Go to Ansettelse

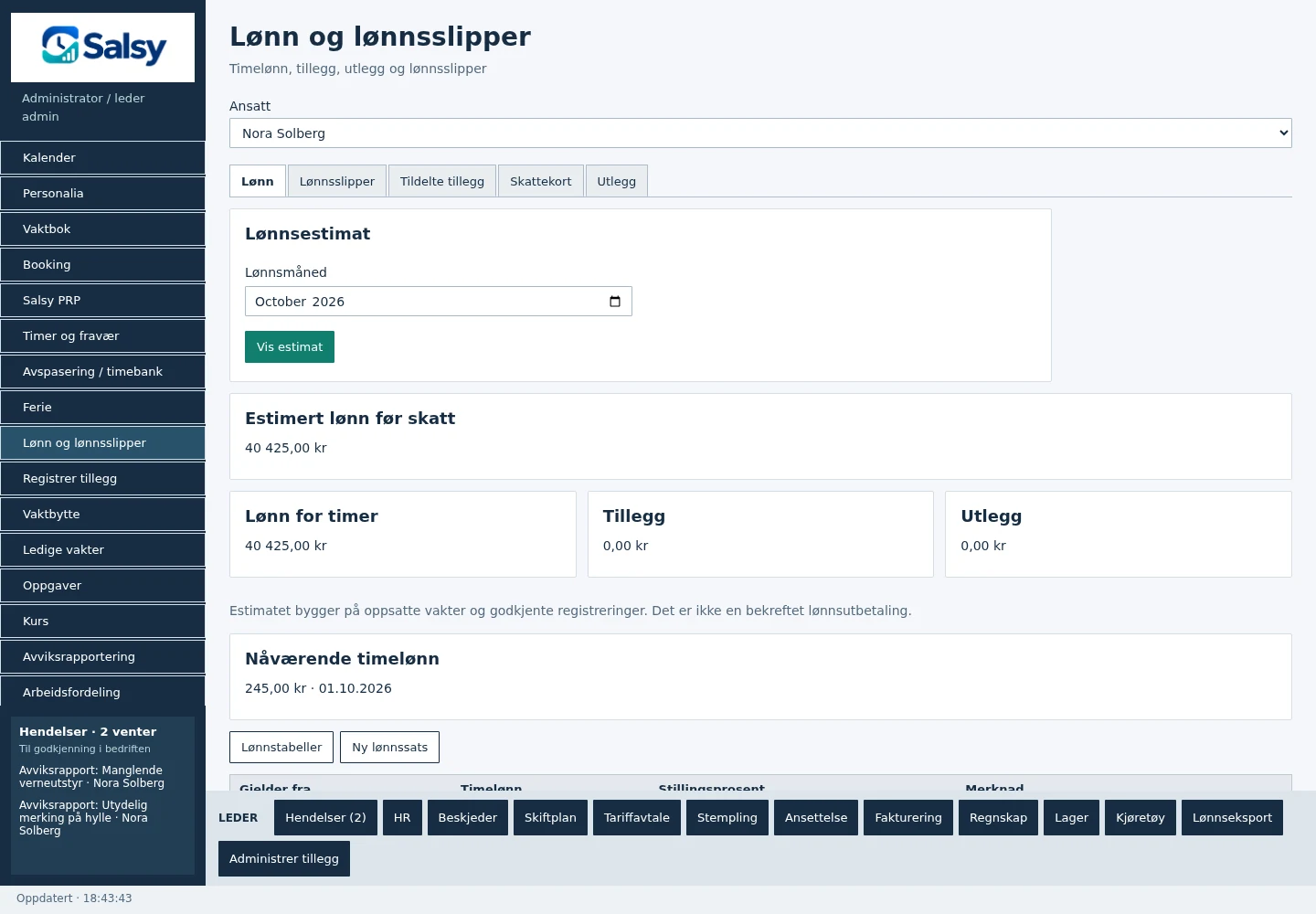pos(816,818)
